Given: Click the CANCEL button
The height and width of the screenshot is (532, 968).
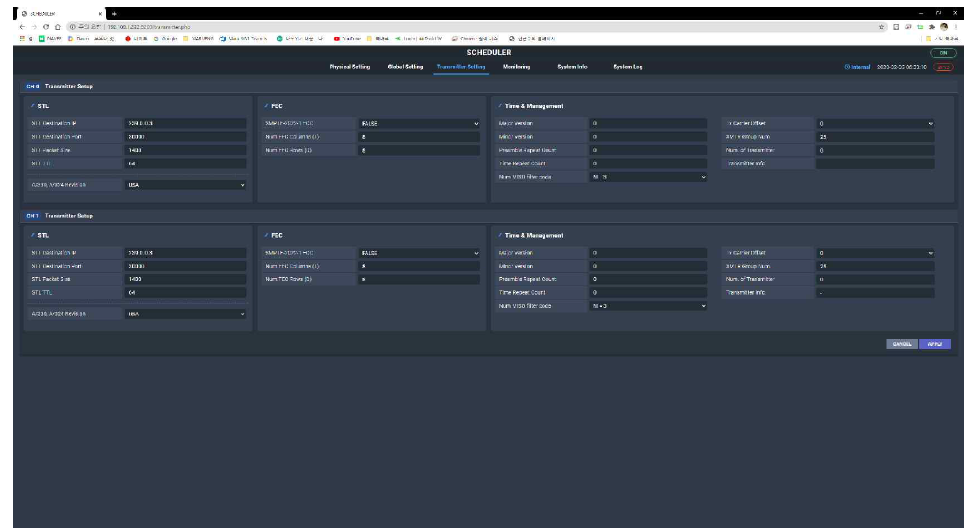Looking at the screenshot, I should pyautogui.click(x=902, y=344).
